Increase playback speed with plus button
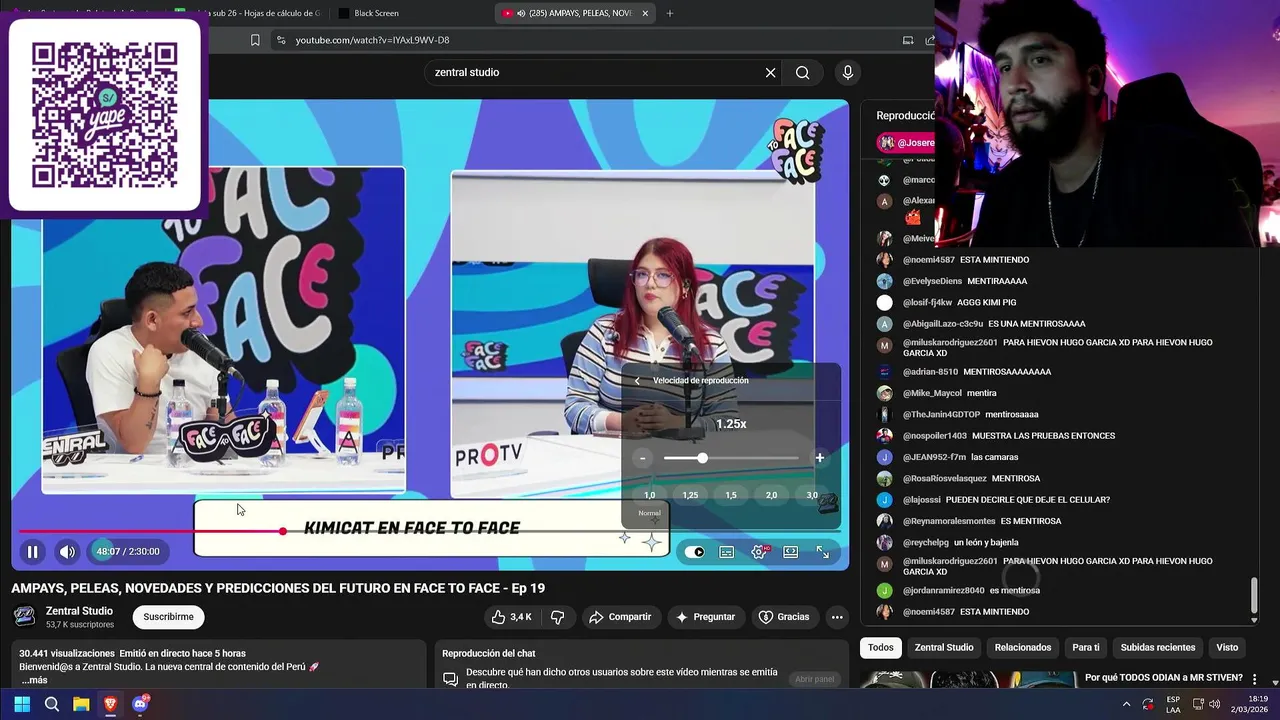This screenshot has width=1280, height=720. coord(820,458)
